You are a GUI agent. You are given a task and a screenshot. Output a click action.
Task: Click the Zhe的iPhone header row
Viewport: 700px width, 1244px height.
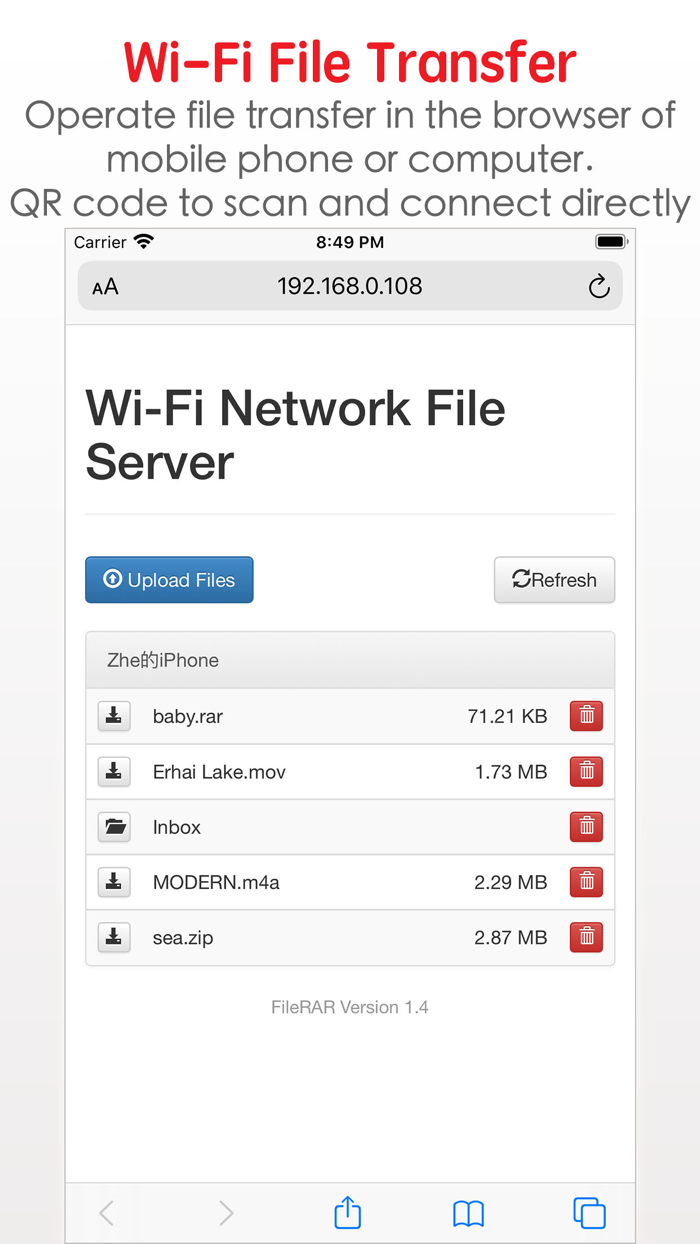coord(349,660)
